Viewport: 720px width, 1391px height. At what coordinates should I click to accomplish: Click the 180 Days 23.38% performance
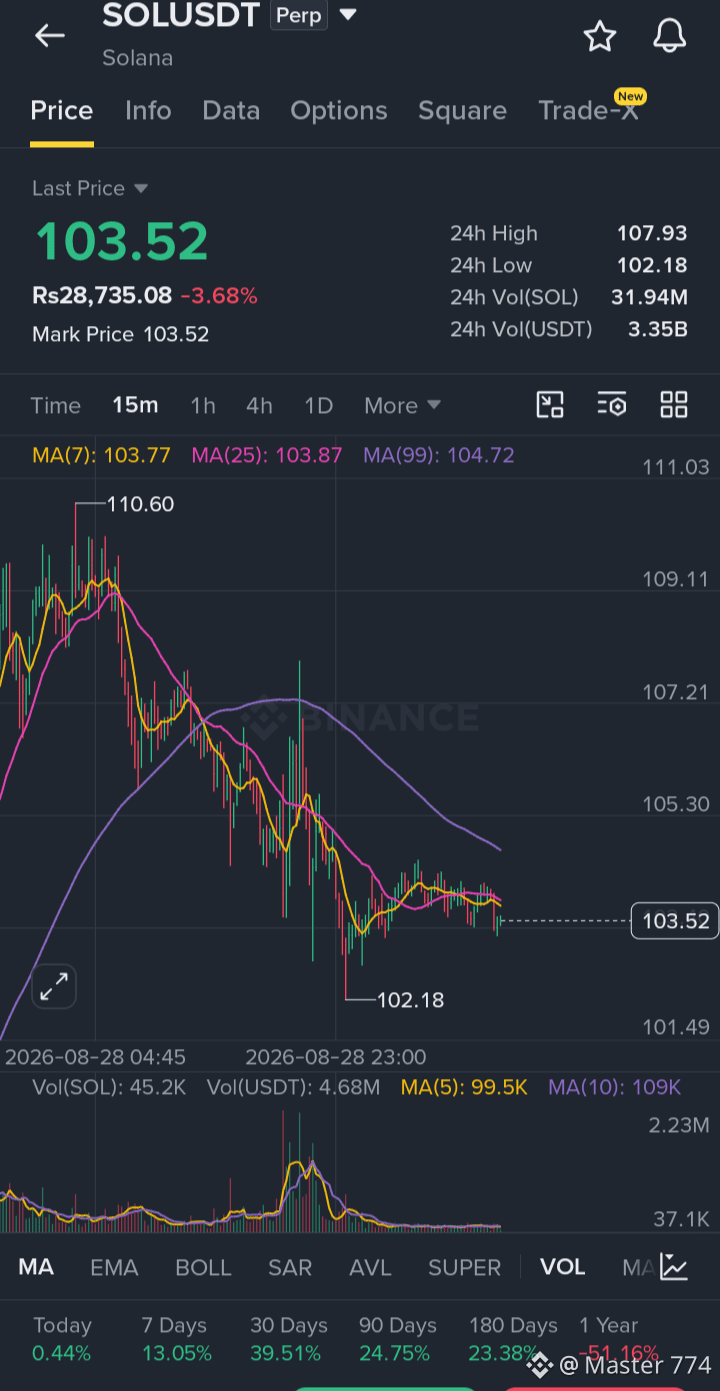coord(512,1339)
